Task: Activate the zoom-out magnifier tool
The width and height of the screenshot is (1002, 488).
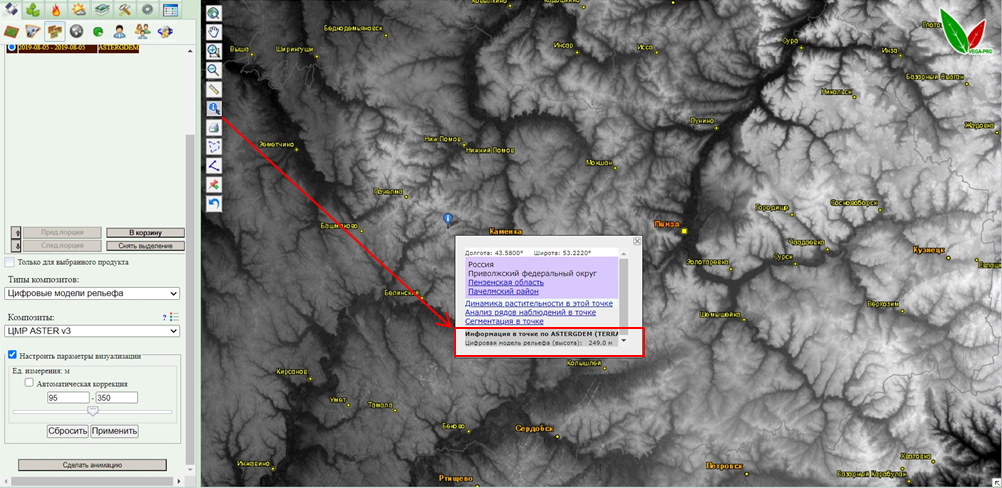Action: (214, 70)
